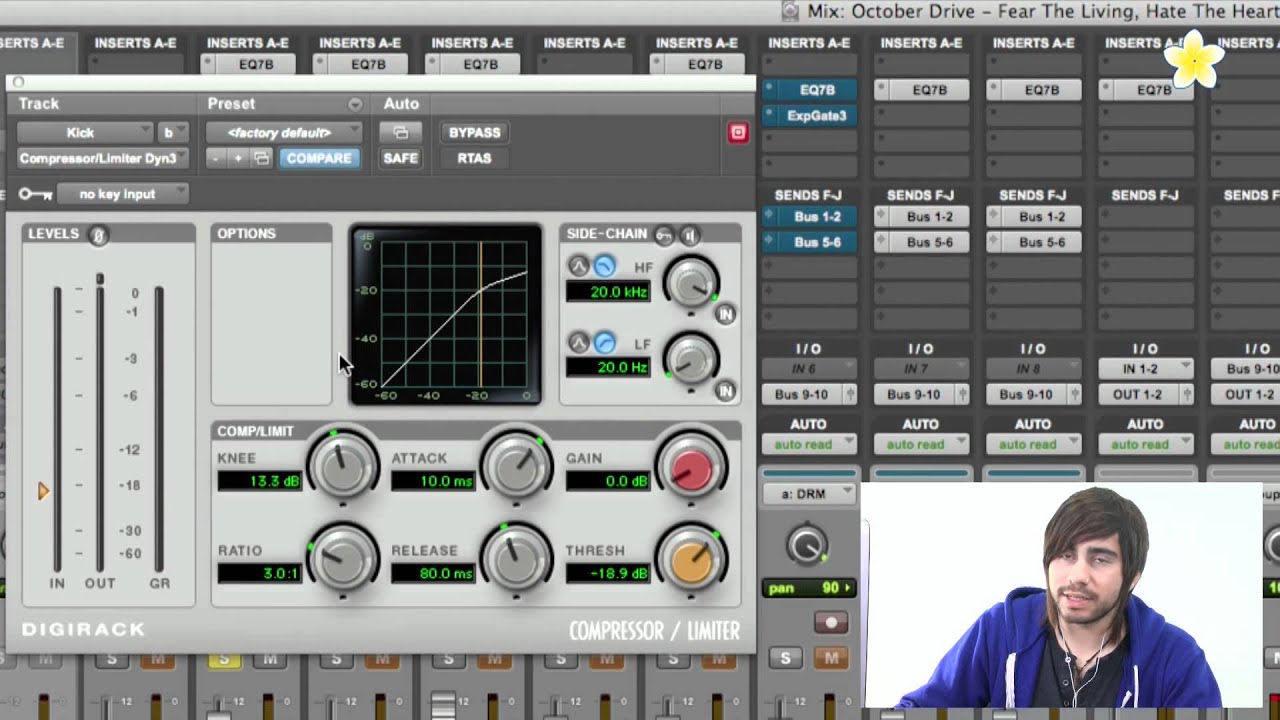
Task: Open output window icon beside OUT 1-2 under IN 1-2
Action: coord(1187,395)
